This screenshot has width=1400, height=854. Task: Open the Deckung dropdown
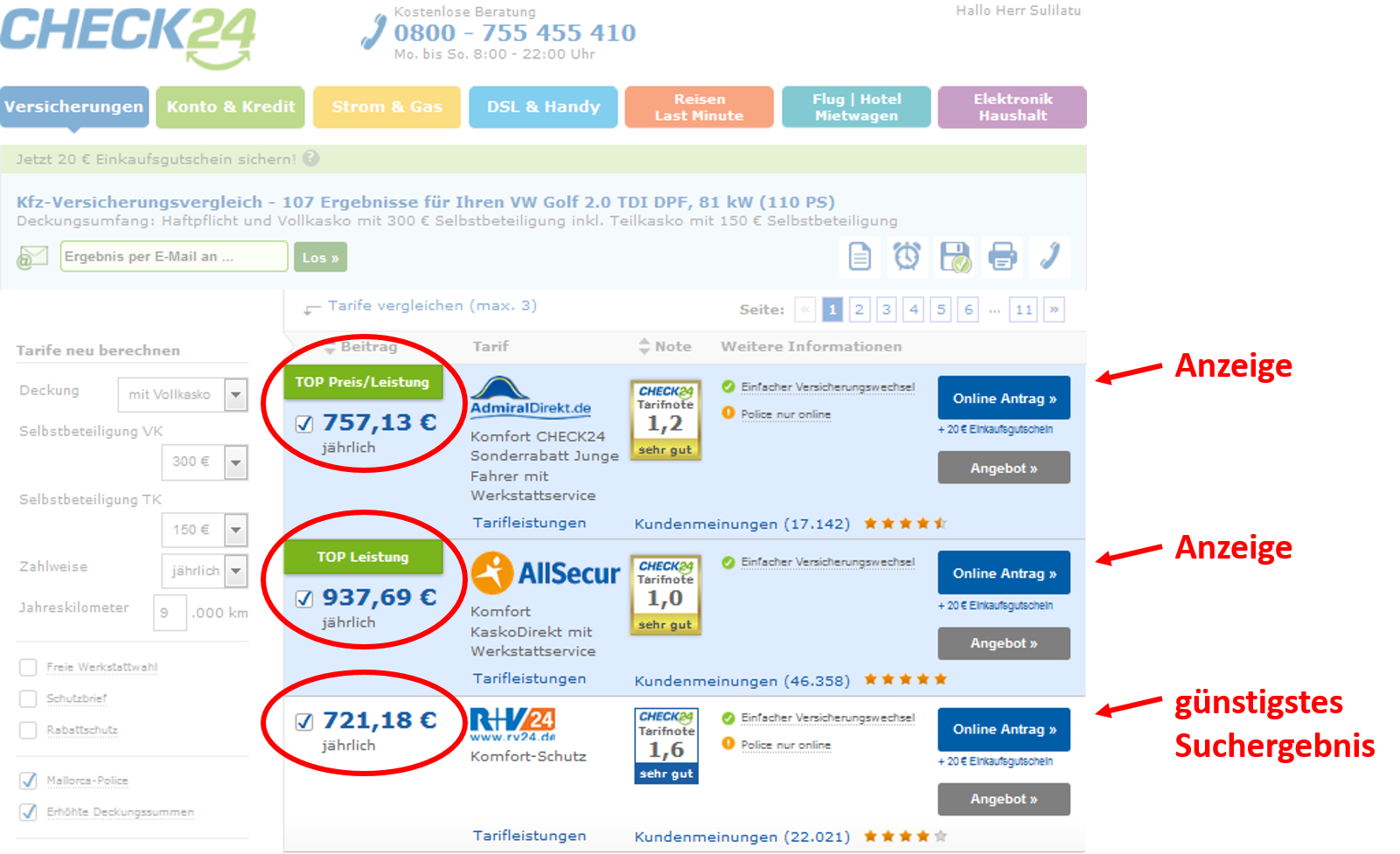click(x=183, y=395)
